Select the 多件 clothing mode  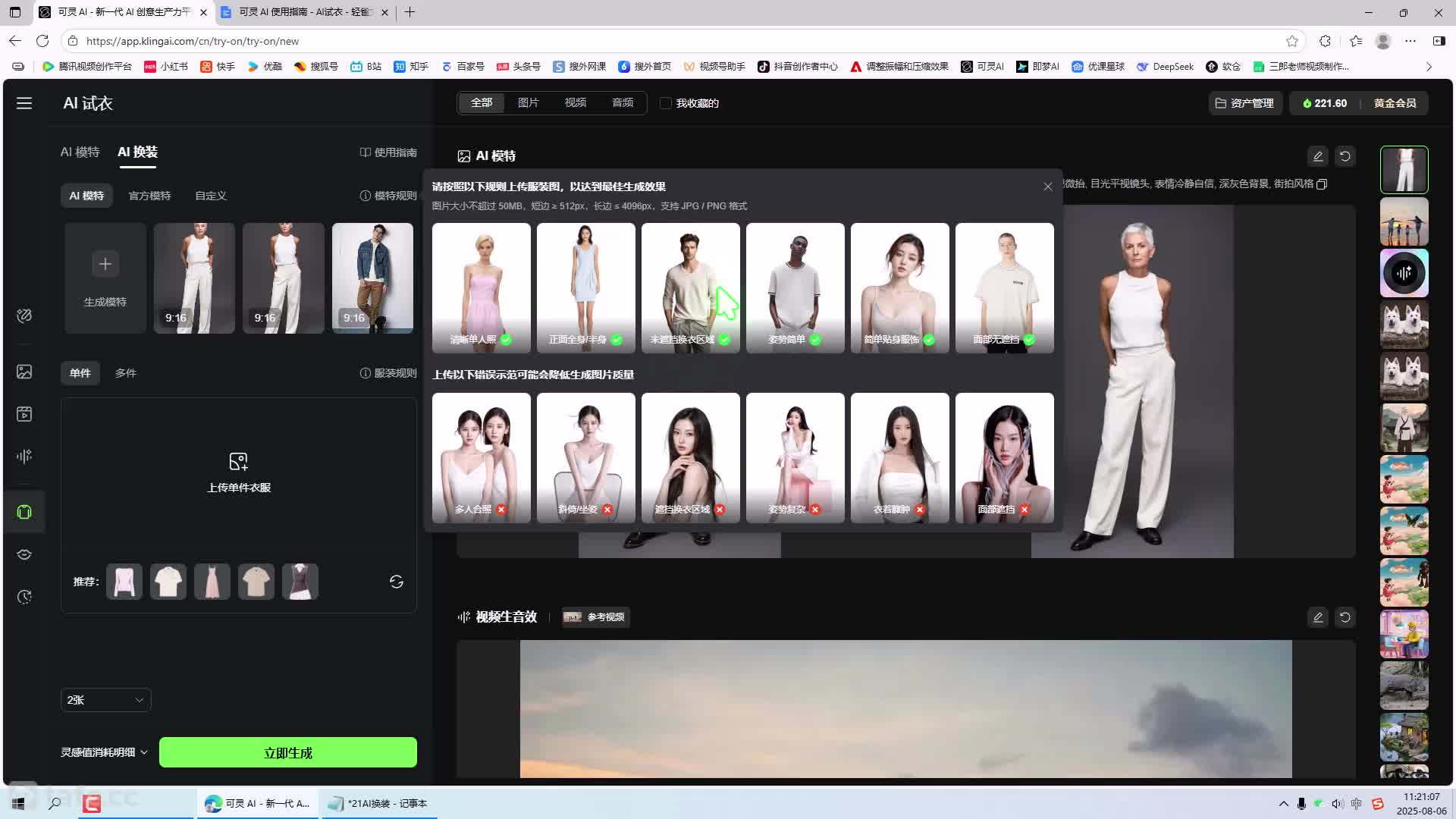[125, 373]
